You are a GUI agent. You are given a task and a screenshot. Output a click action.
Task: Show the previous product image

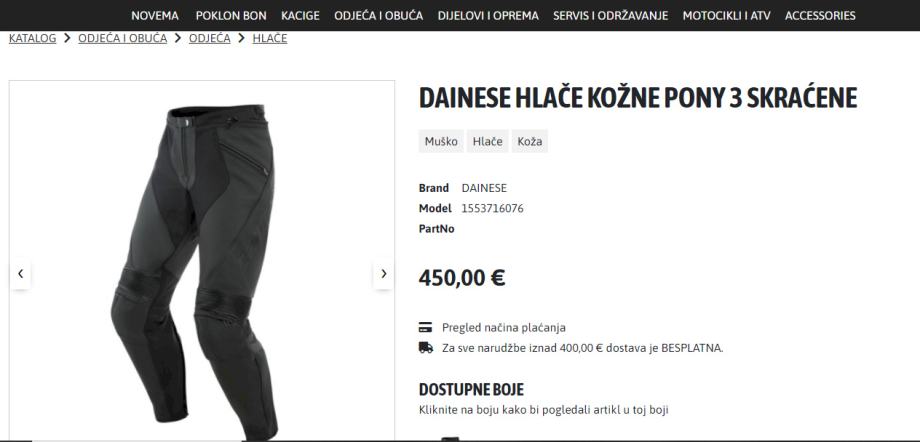click(x=21, y=274)
